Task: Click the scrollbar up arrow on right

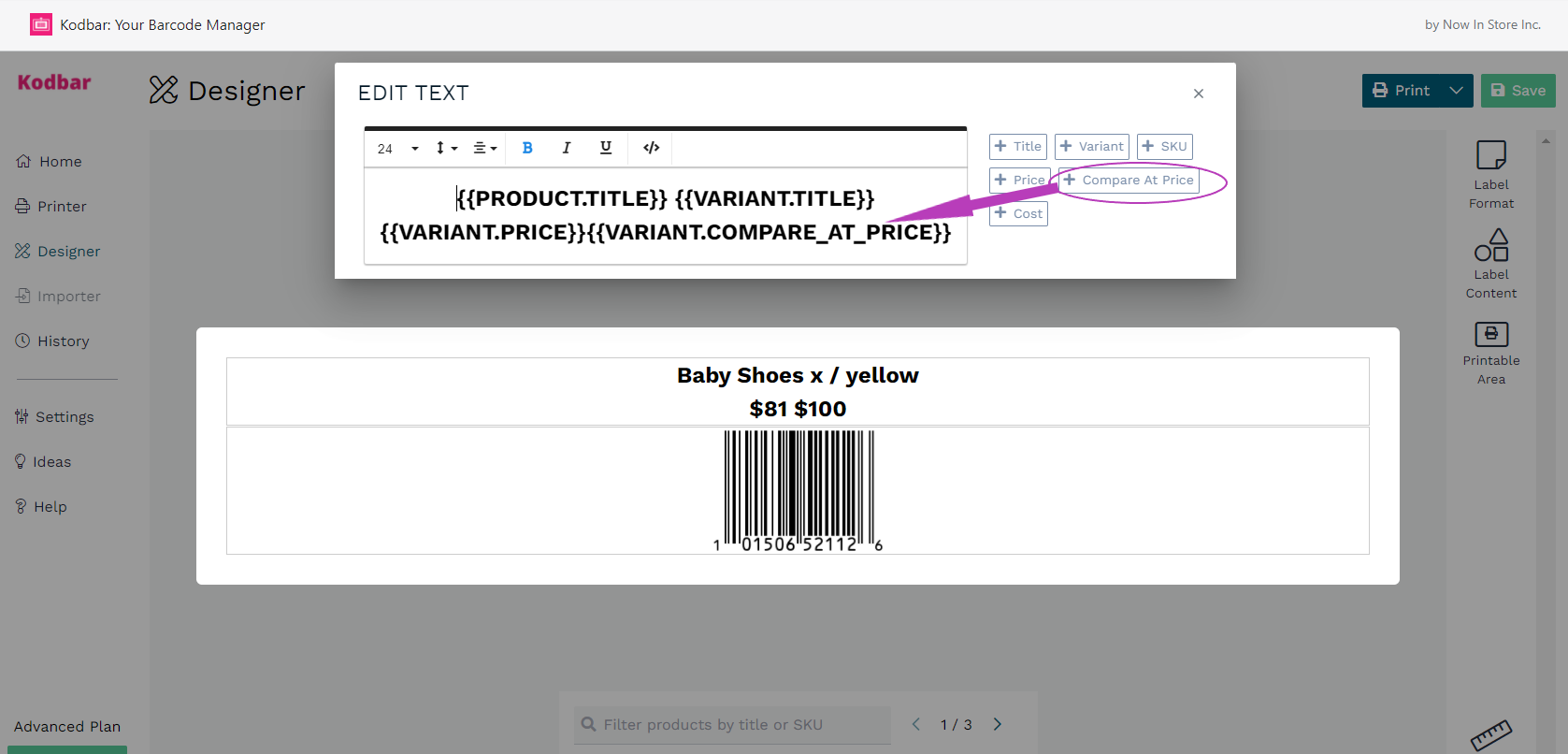Action: 1546,141
